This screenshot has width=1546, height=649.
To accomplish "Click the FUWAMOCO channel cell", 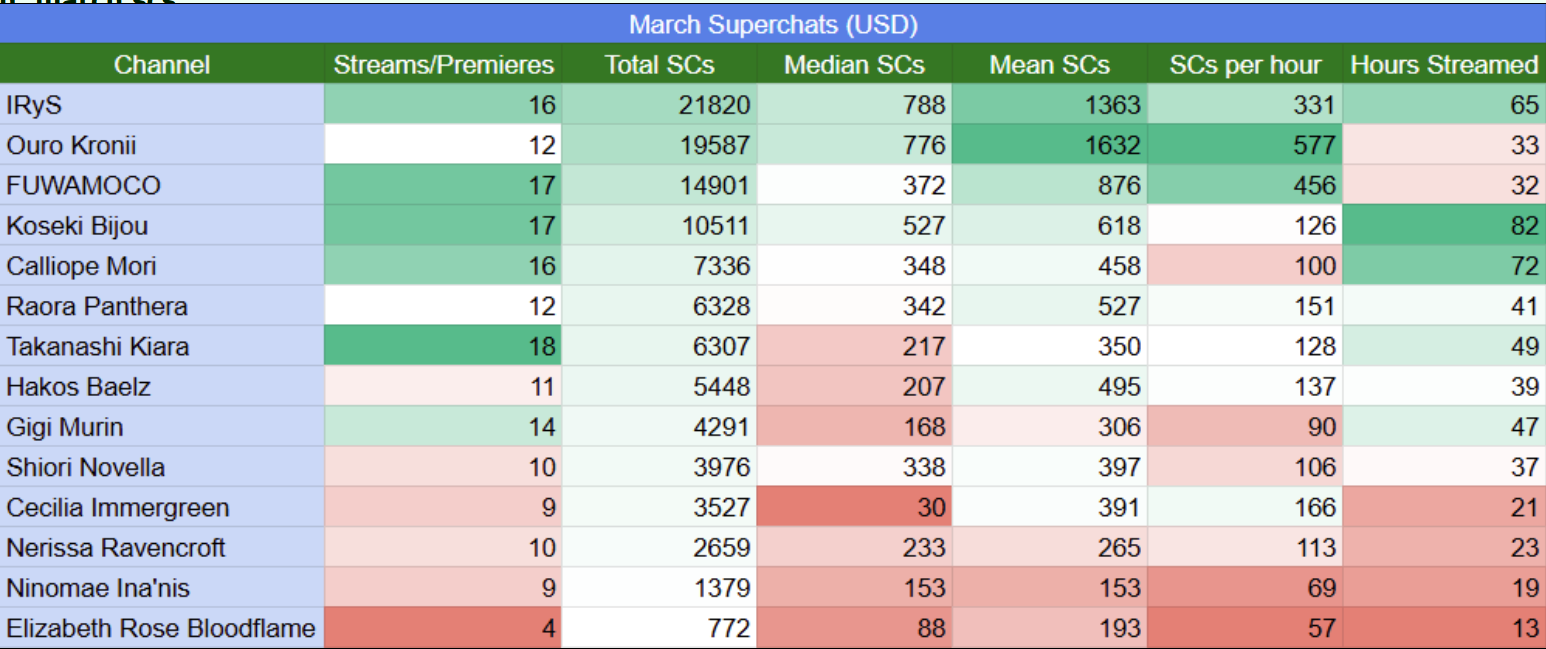I will coord(162,185).
